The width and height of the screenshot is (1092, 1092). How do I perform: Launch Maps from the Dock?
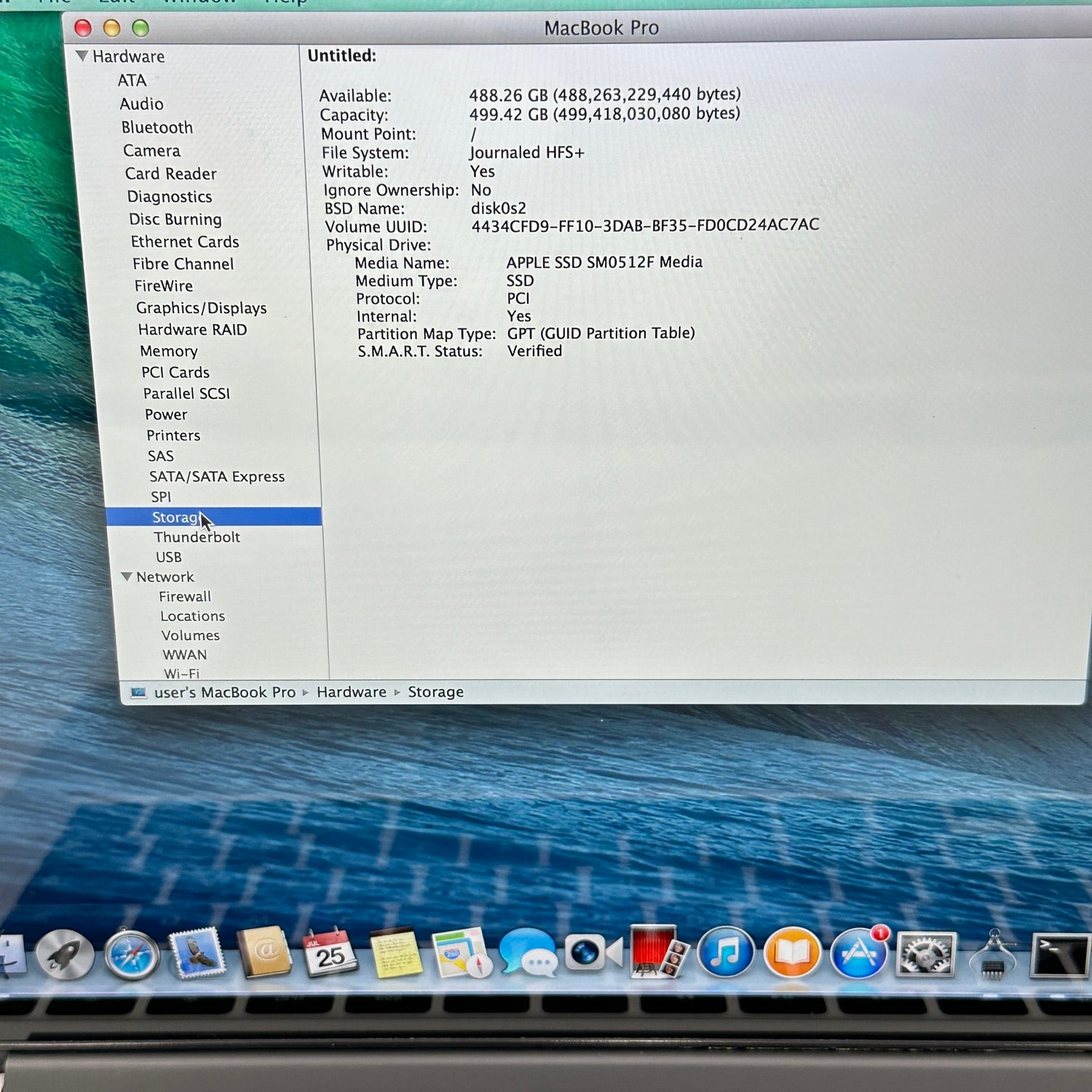(461, 952)
